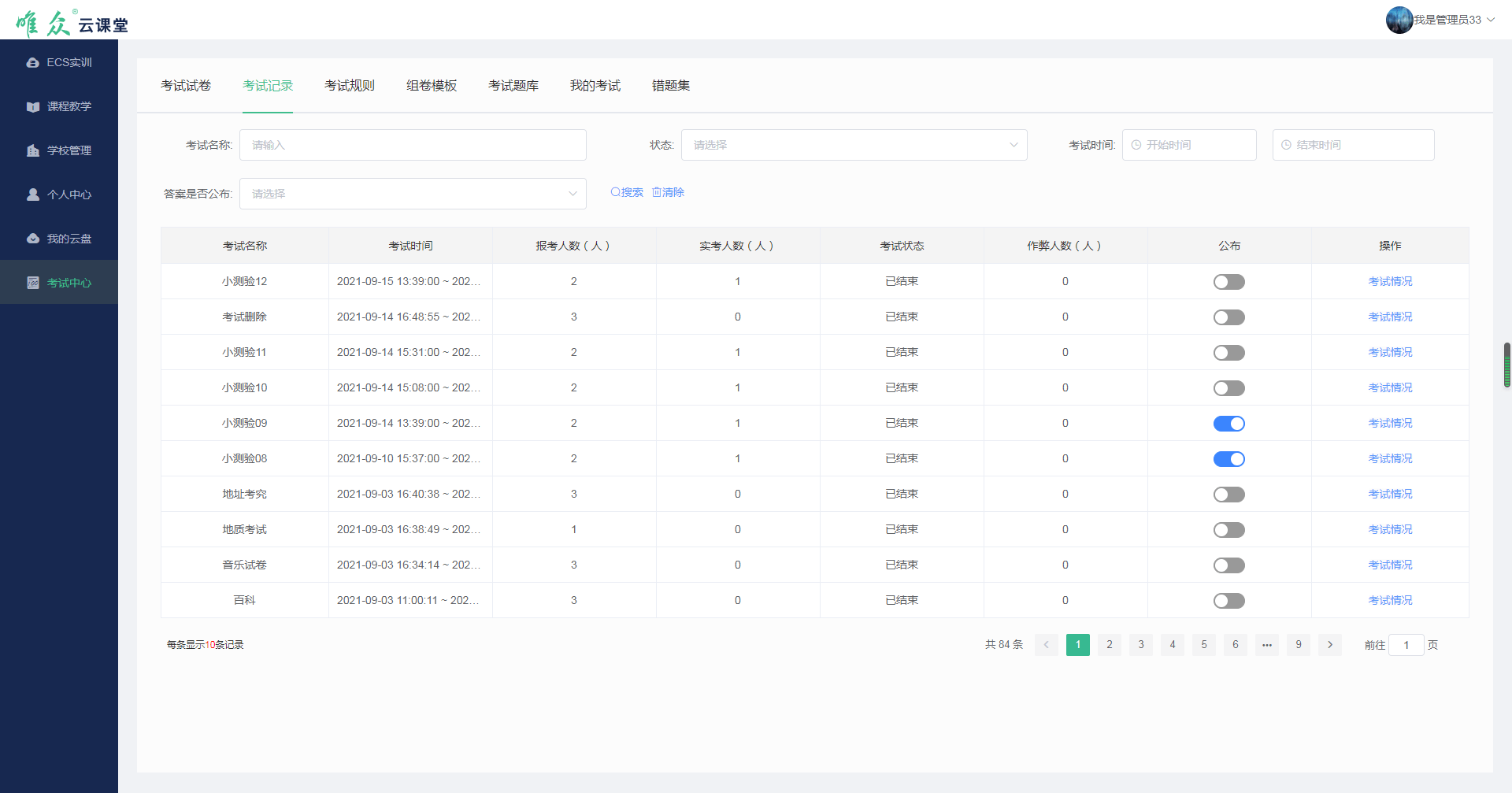Open 课程教学 via its book icon
Image resolution: width=1512 pixels, height=793 pixels.
[x=33, y=106]
